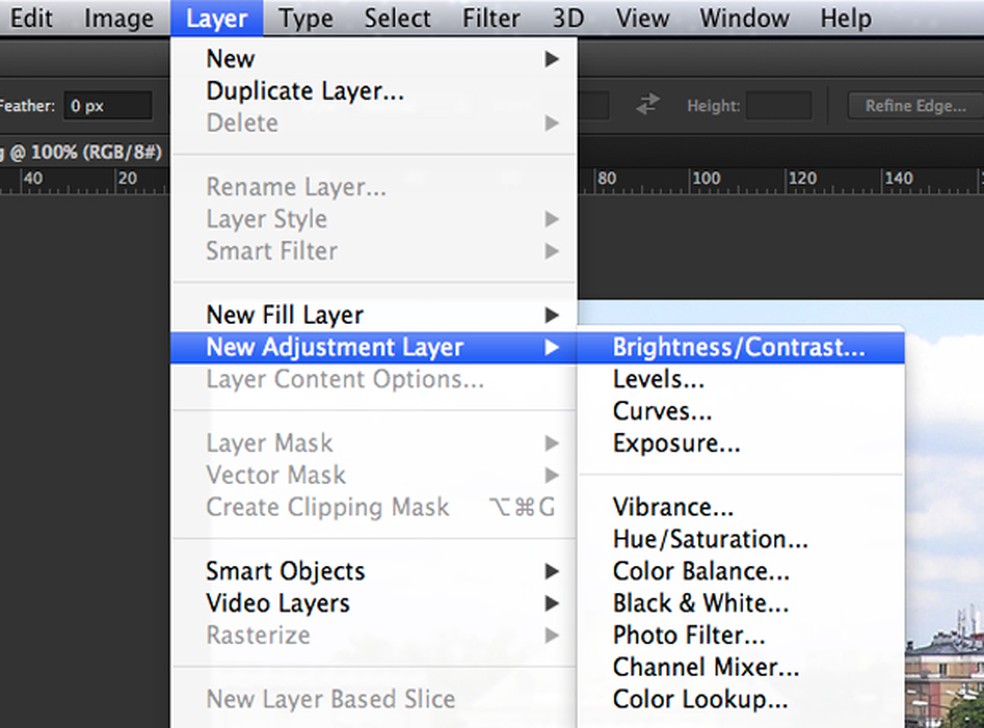Choose the Channel Mixer adjustment
The height and width of the screenshot is (728, 984).
[706, 667]
